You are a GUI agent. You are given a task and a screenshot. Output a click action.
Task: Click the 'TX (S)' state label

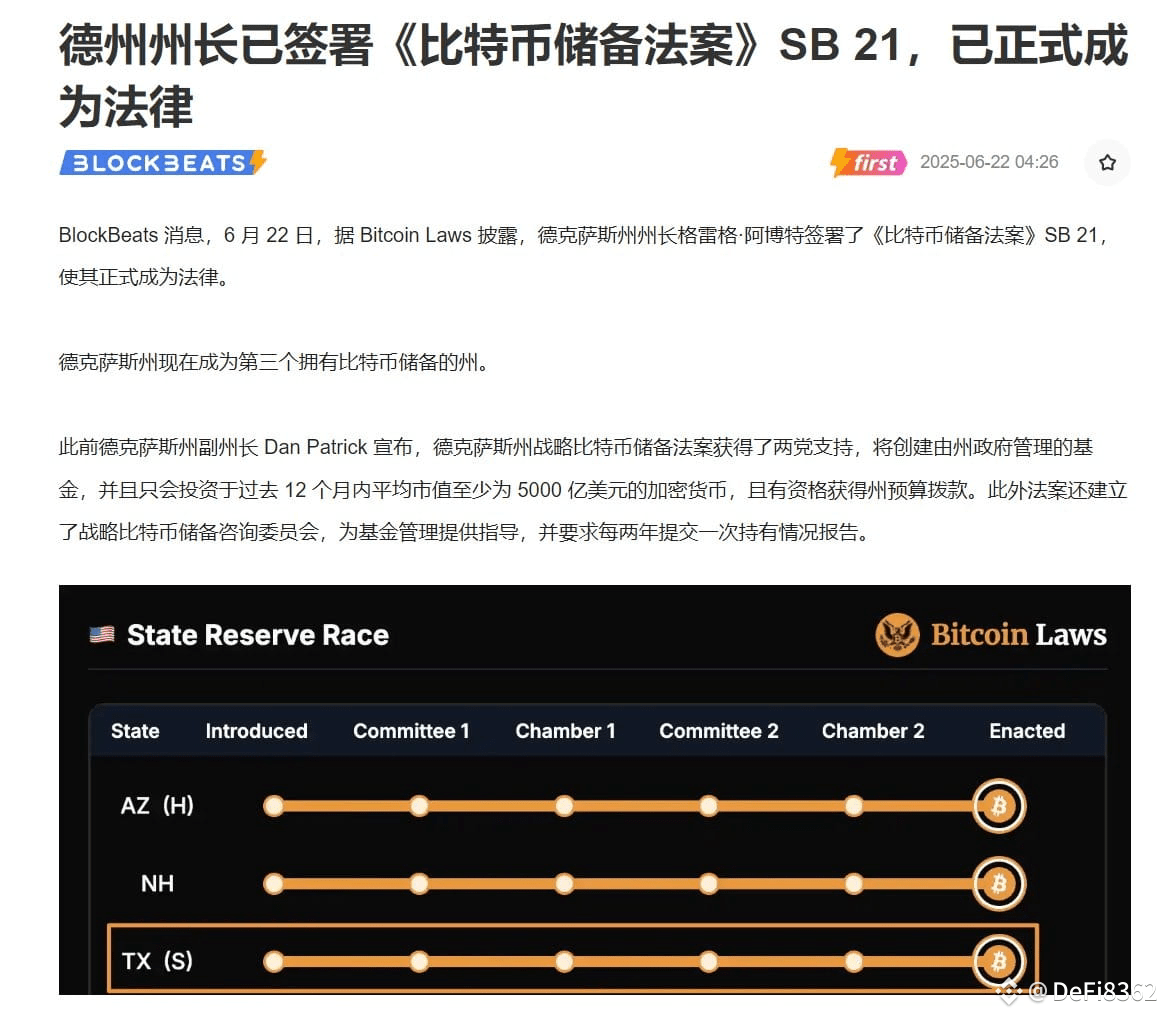click(x=157, y=961)
